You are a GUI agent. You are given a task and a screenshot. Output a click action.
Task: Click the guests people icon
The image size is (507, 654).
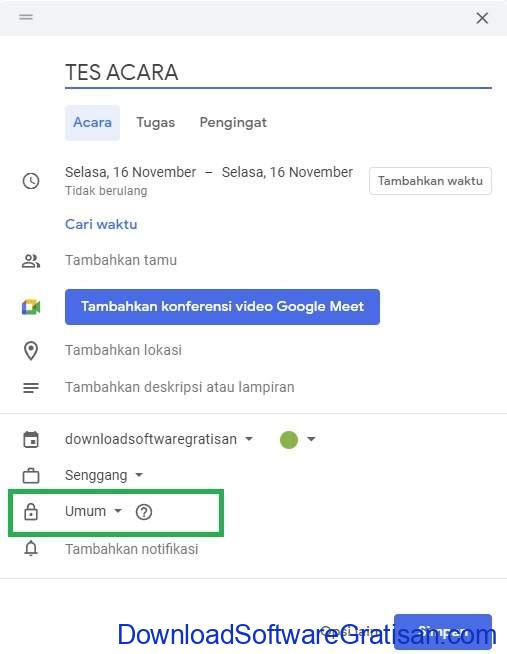click(31, 261)
